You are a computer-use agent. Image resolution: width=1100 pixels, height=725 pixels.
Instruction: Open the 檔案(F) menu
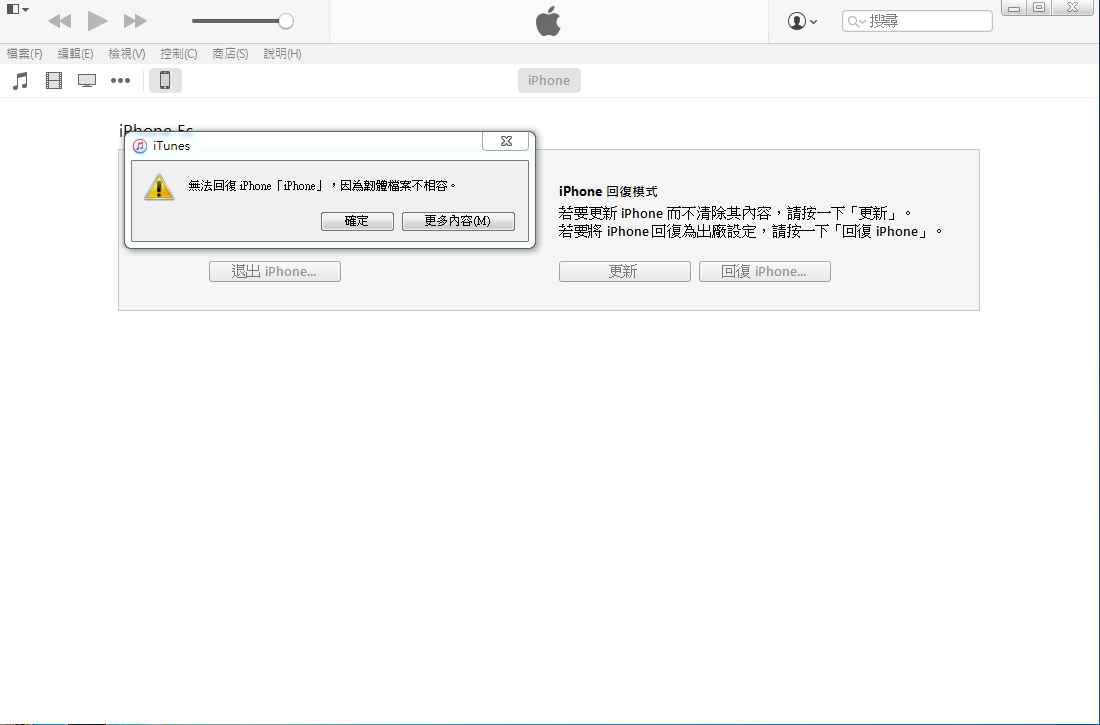[25, 53]
